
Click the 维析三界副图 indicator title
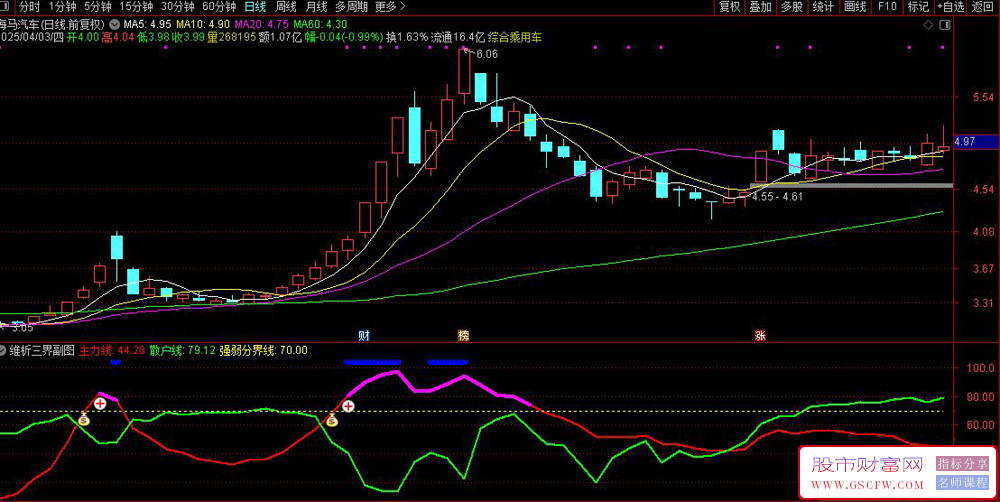pyautogui.click(x=42, y=350)
